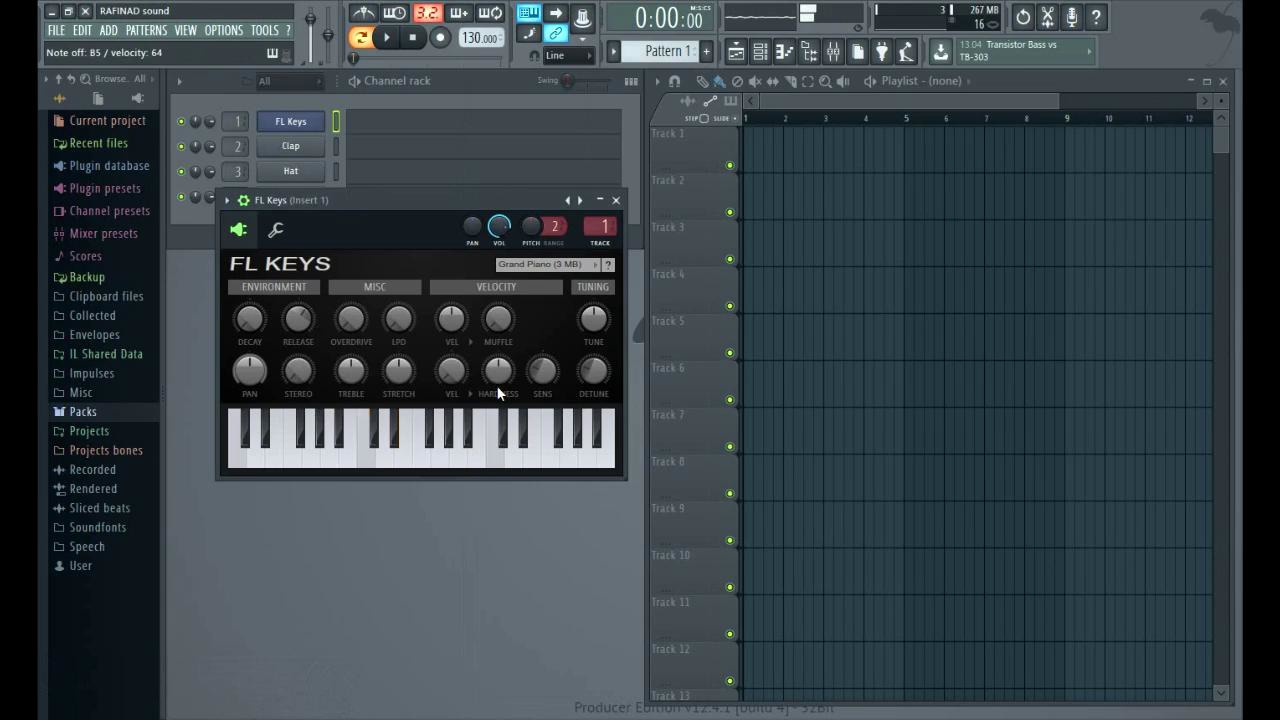Click the microphone recording icon
Image resolution: width=1280 pixels, height=720 pixels.
tap(1071, 17)
